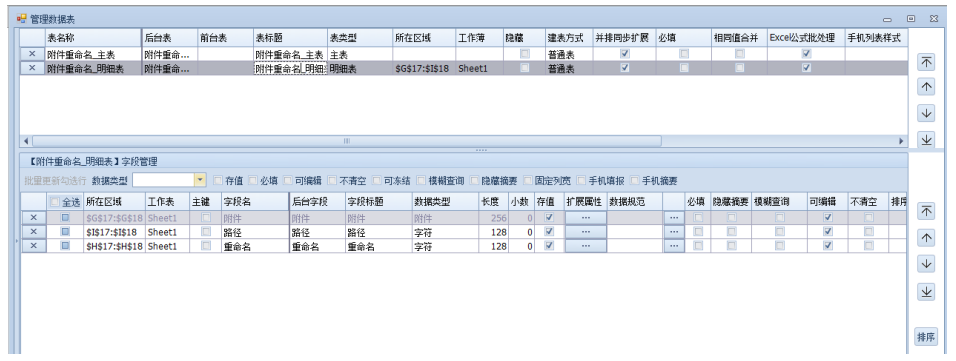This screenshot has height=361, width=956.
Task: Click the 长度 column header
Action: 494,202
